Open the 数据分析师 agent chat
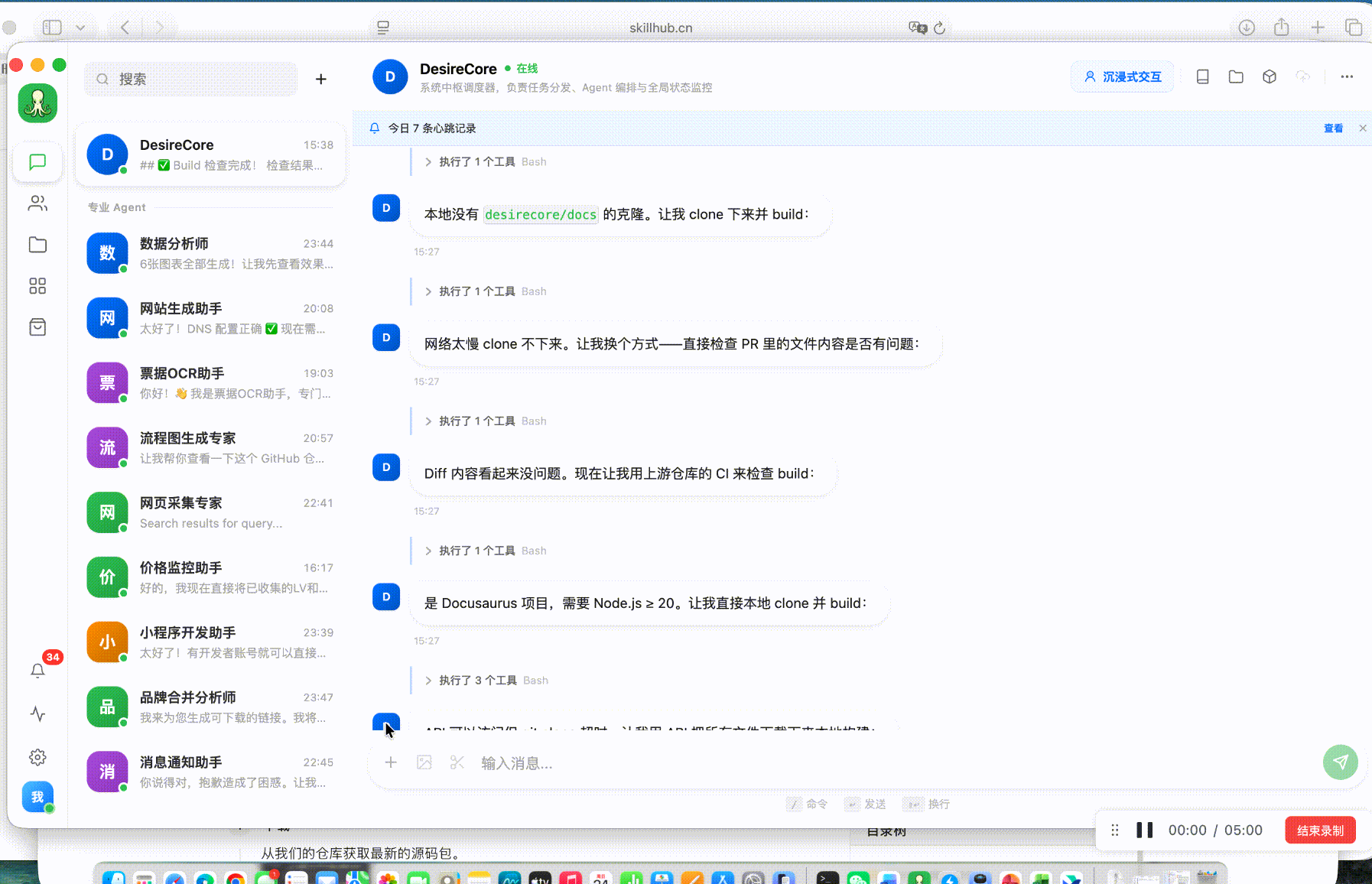Image resolution: width=1372 pixels, height=884 pixels. click(210, 253)
